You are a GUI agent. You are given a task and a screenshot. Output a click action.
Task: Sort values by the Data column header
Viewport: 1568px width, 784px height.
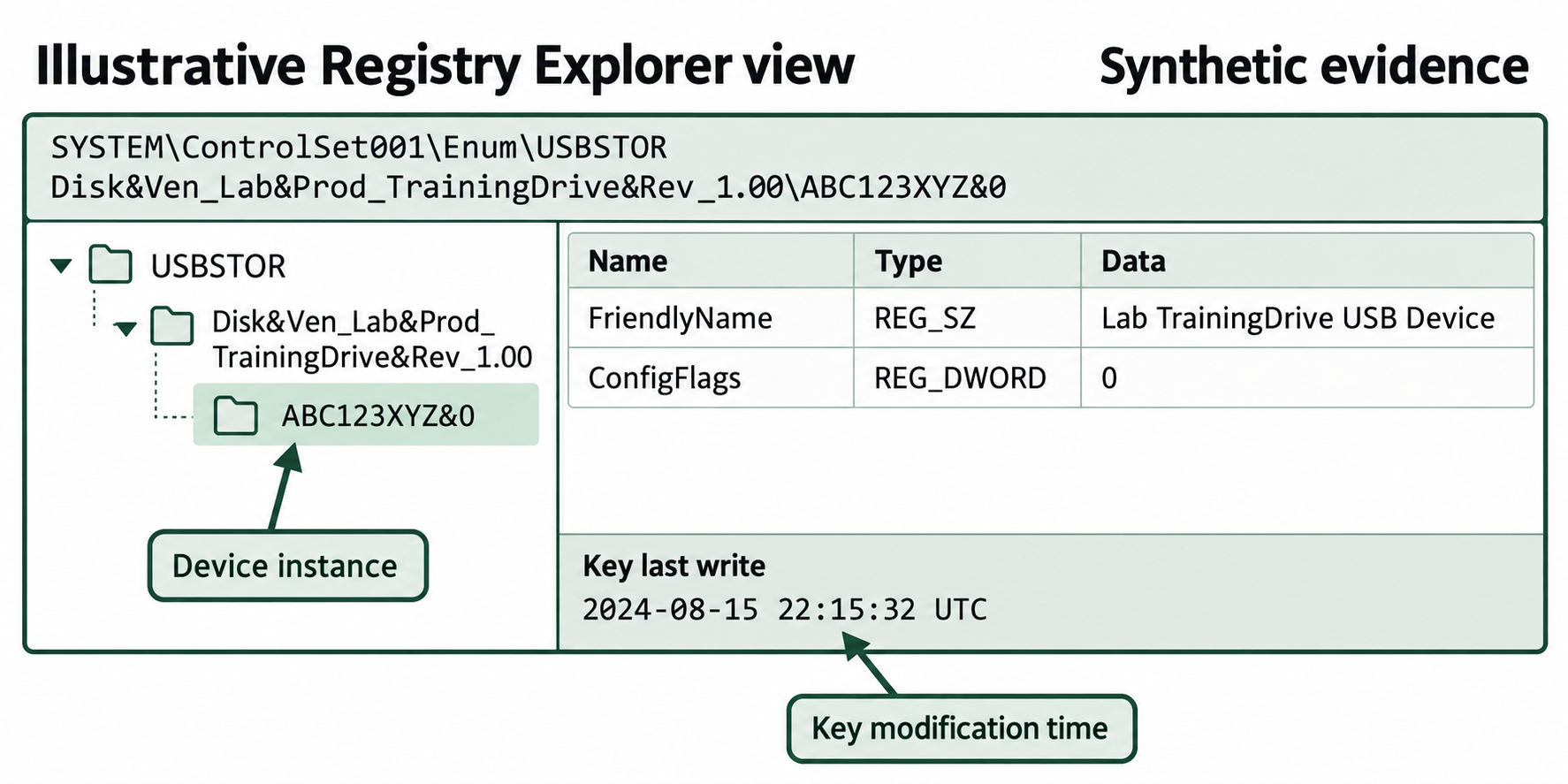[x=1307, y=261]
